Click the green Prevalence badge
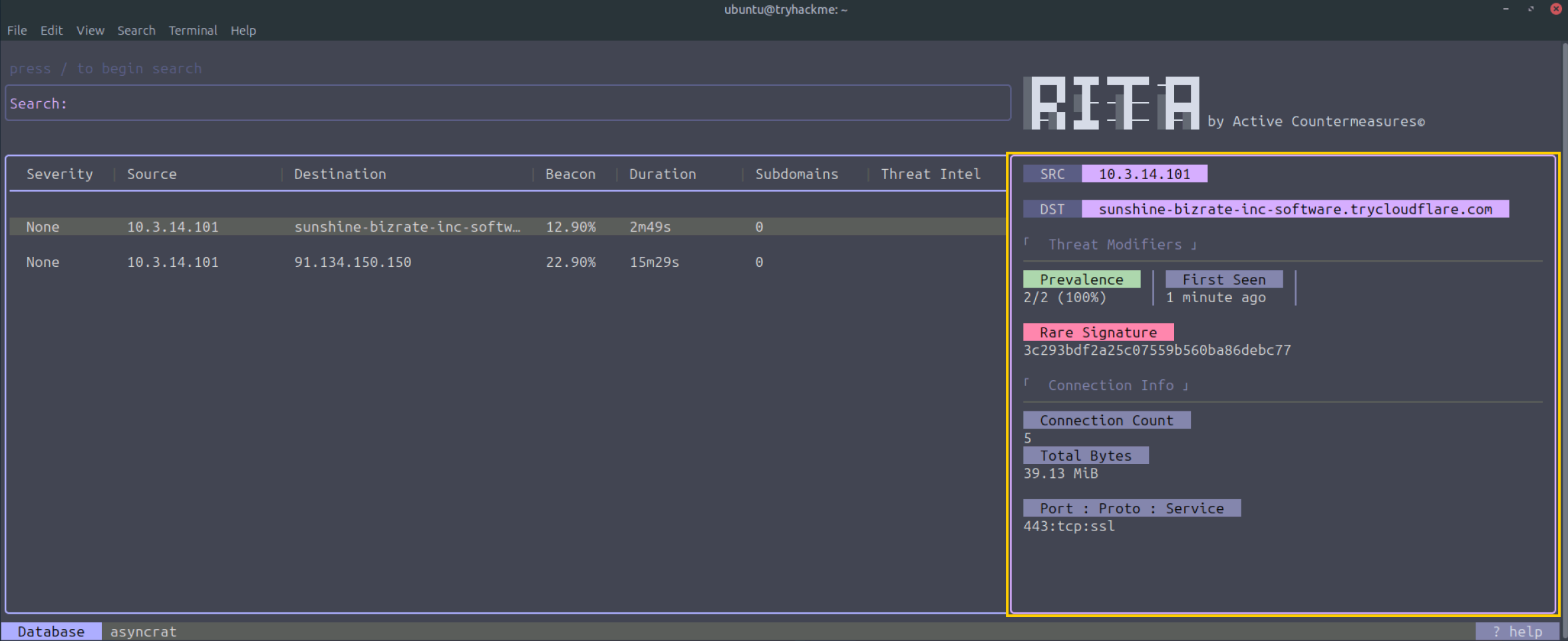This screenshot has height=641, width=1568. [x=1081, y=280]
